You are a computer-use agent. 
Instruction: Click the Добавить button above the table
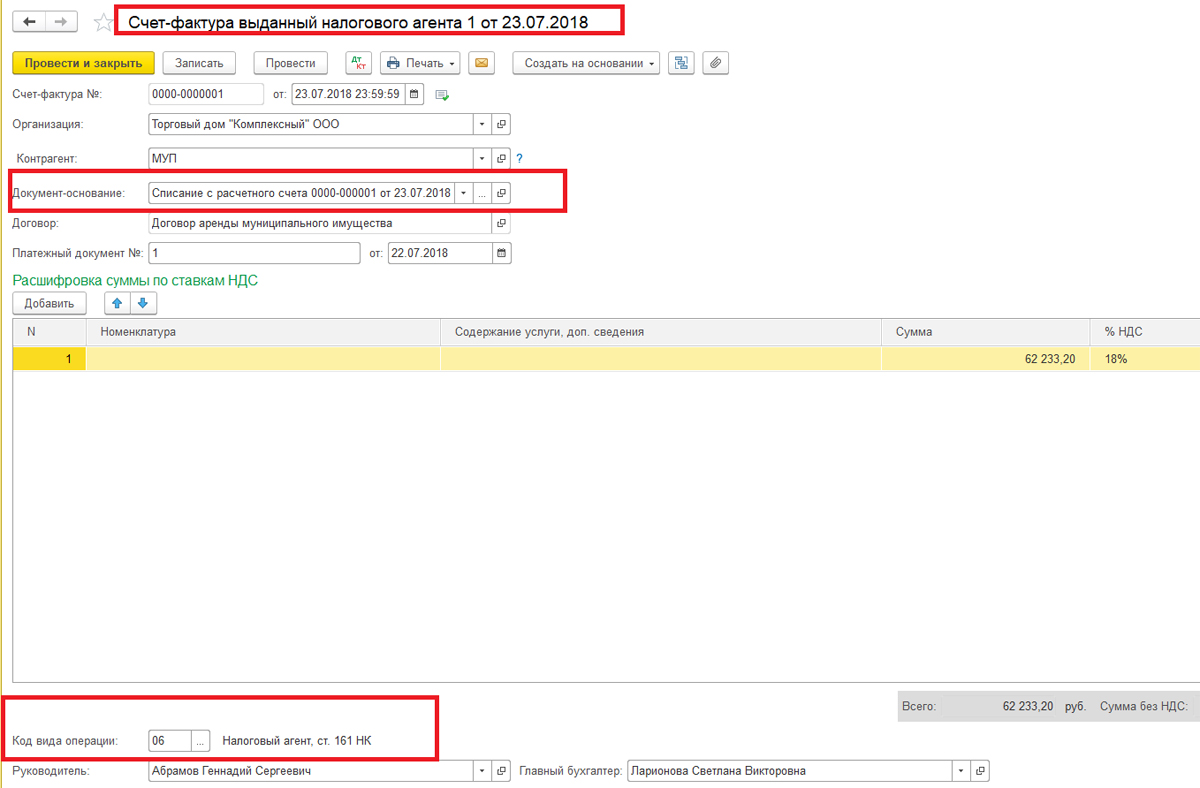(x=49, y=303)
